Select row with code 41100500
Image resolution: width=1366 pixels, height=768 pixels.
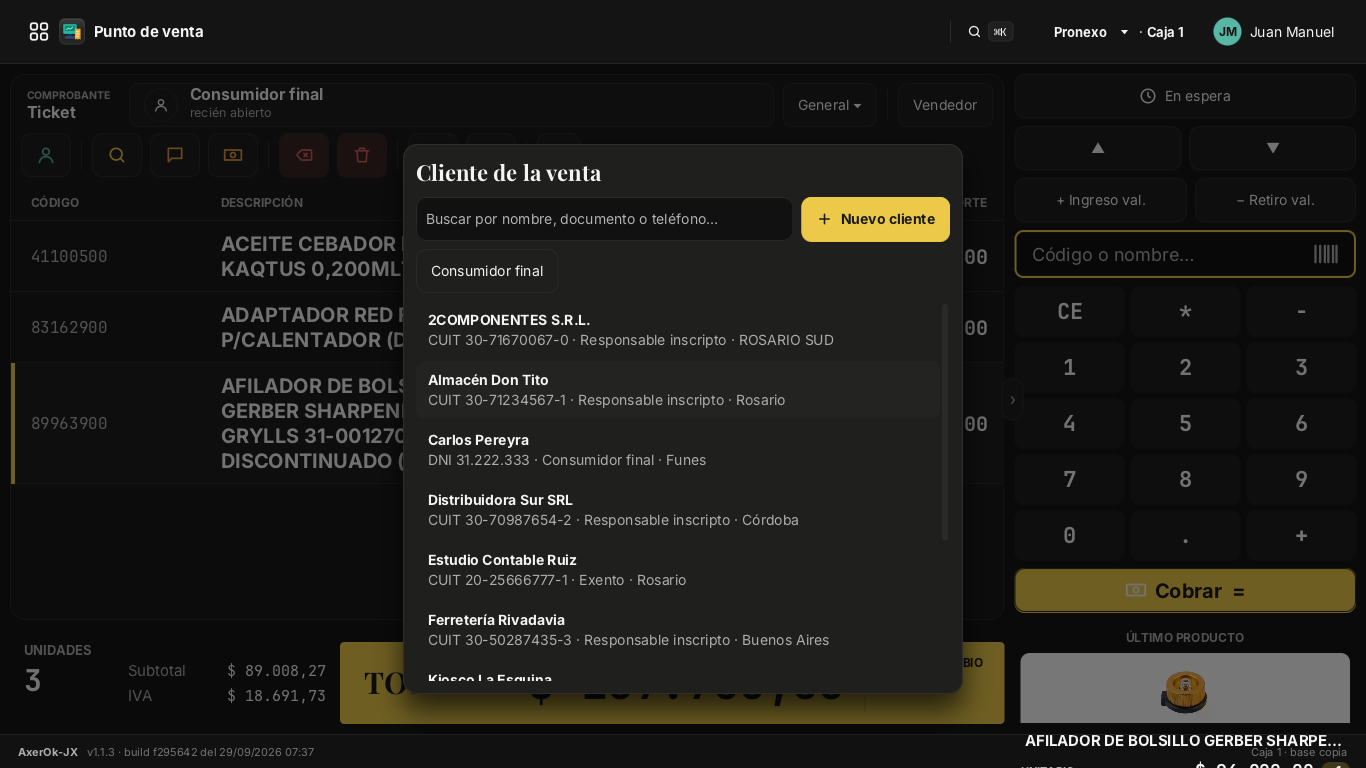point(207,256)
